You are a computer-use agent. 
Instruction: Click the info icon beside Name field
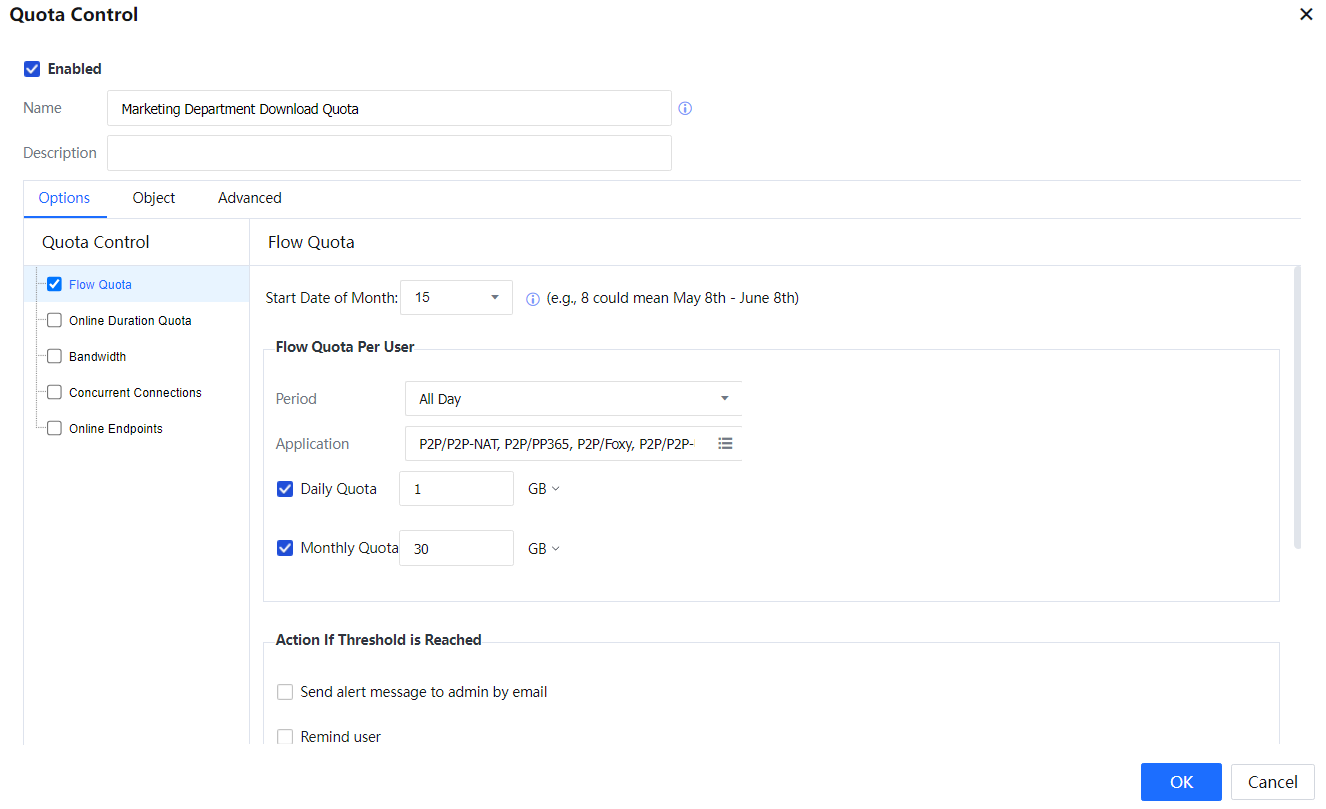pyautogui.click(x=685, y=109)
